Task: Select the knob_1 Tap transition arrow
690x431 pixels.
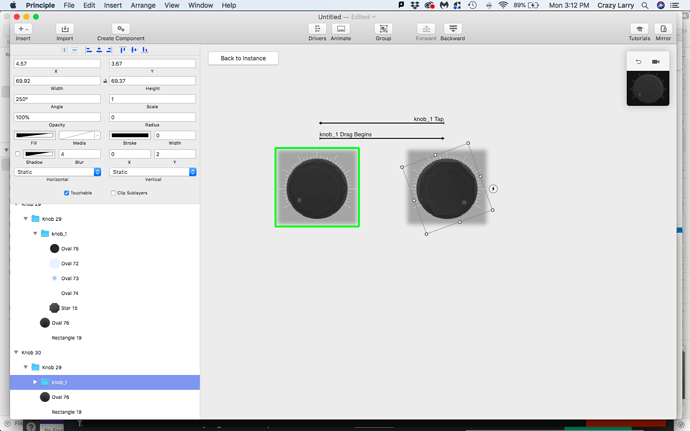Action: pos(382,123)
